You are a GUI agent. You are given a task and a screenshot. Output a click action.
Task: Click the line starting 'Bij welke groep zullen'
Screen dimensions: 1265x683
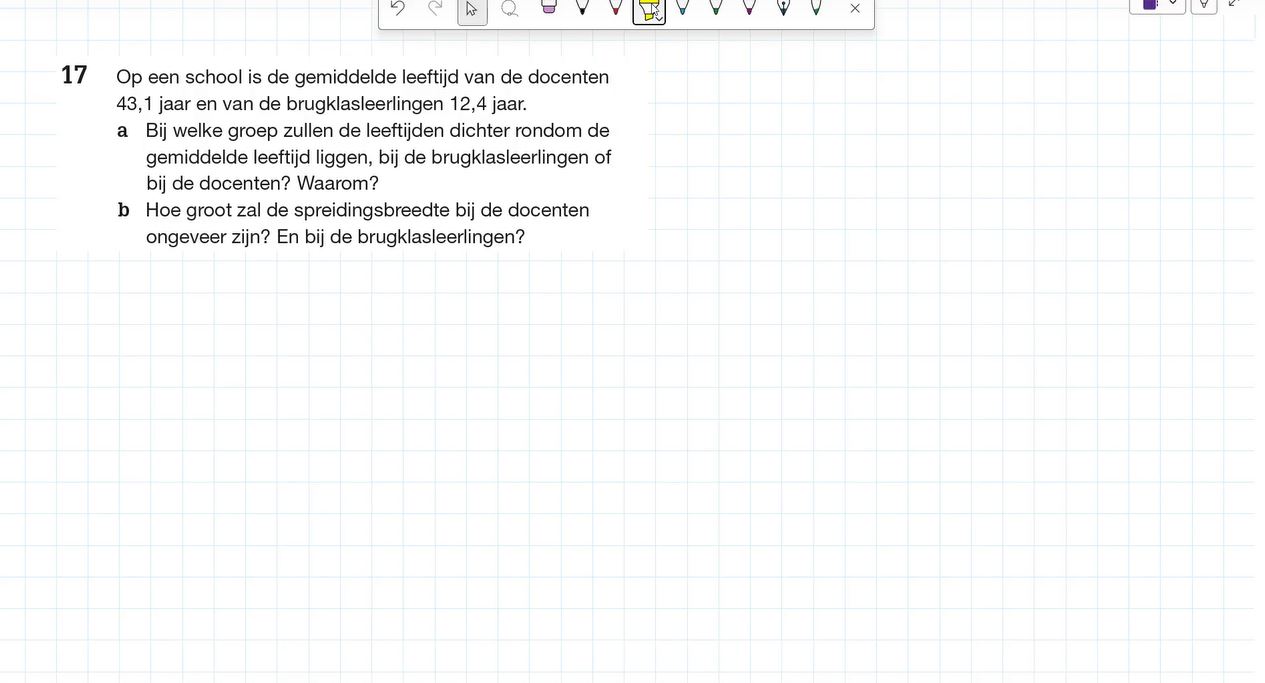(x=377, y=131)
